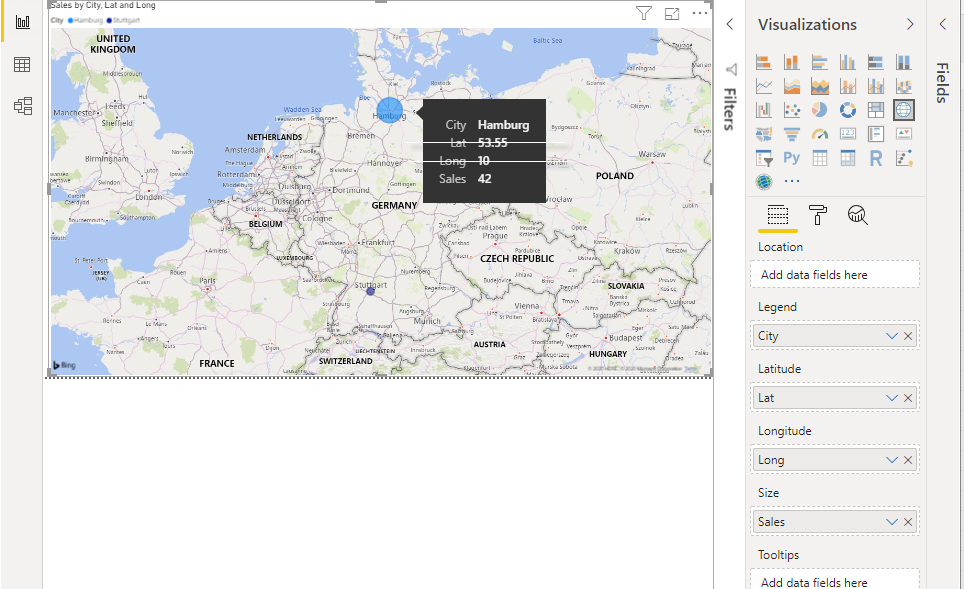This screenshot has width=964, height=589.
Task: Choose the Gauge visual
Action: coord(820,134)
